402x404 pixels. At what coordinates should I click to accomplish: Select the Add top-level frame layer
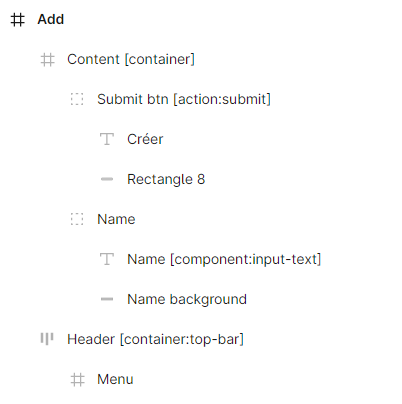pyautogui.click(x=50, y=19)
